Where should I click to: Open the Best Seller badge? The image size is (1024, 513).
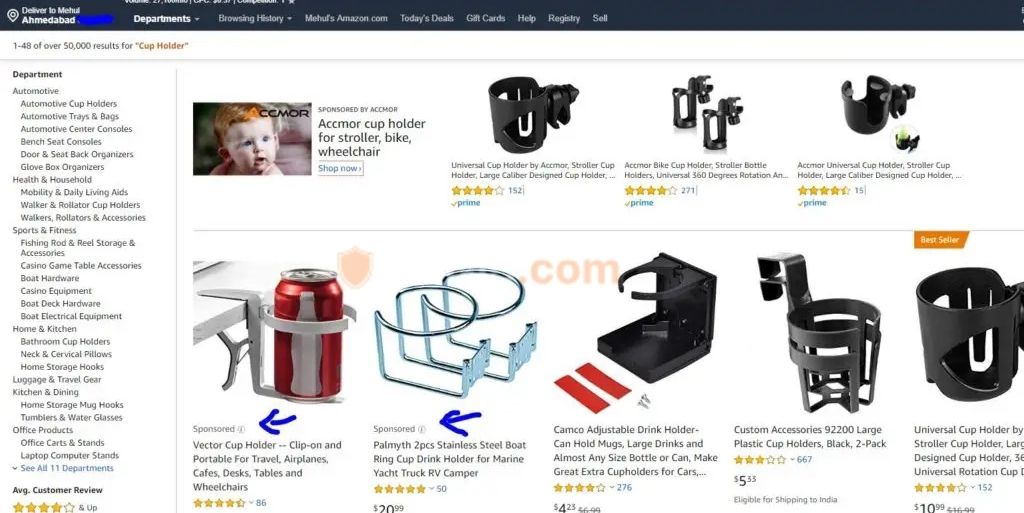click(940, 240)
